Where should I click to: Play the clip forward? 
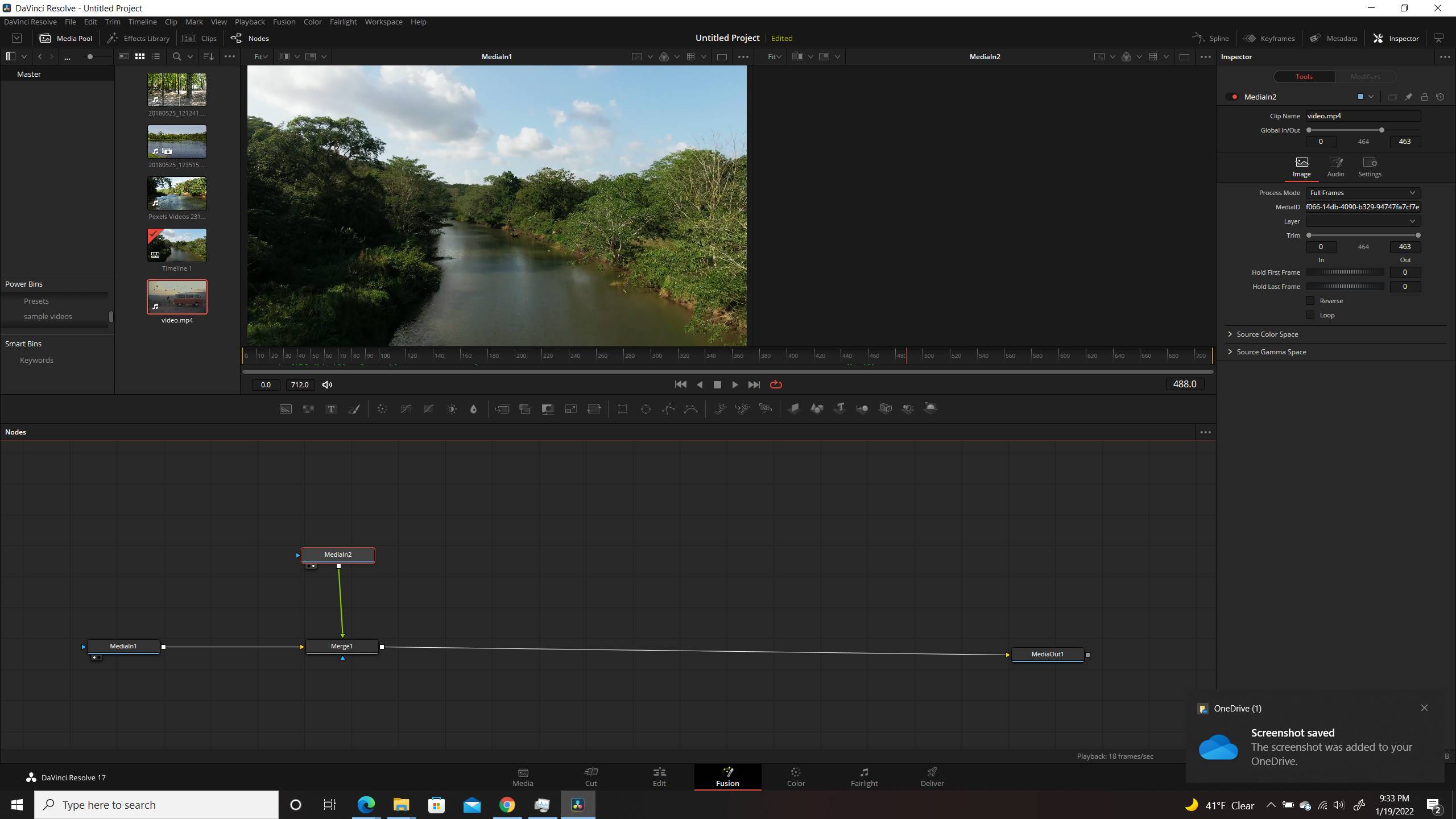(x=735, y=384)
